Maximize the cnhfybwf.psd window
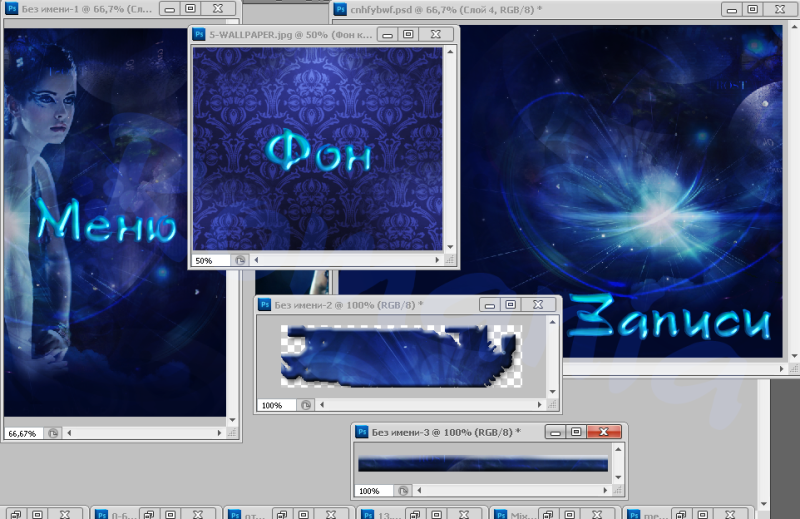Viewport: 800px width, 519px height. [x=753, y=9]
